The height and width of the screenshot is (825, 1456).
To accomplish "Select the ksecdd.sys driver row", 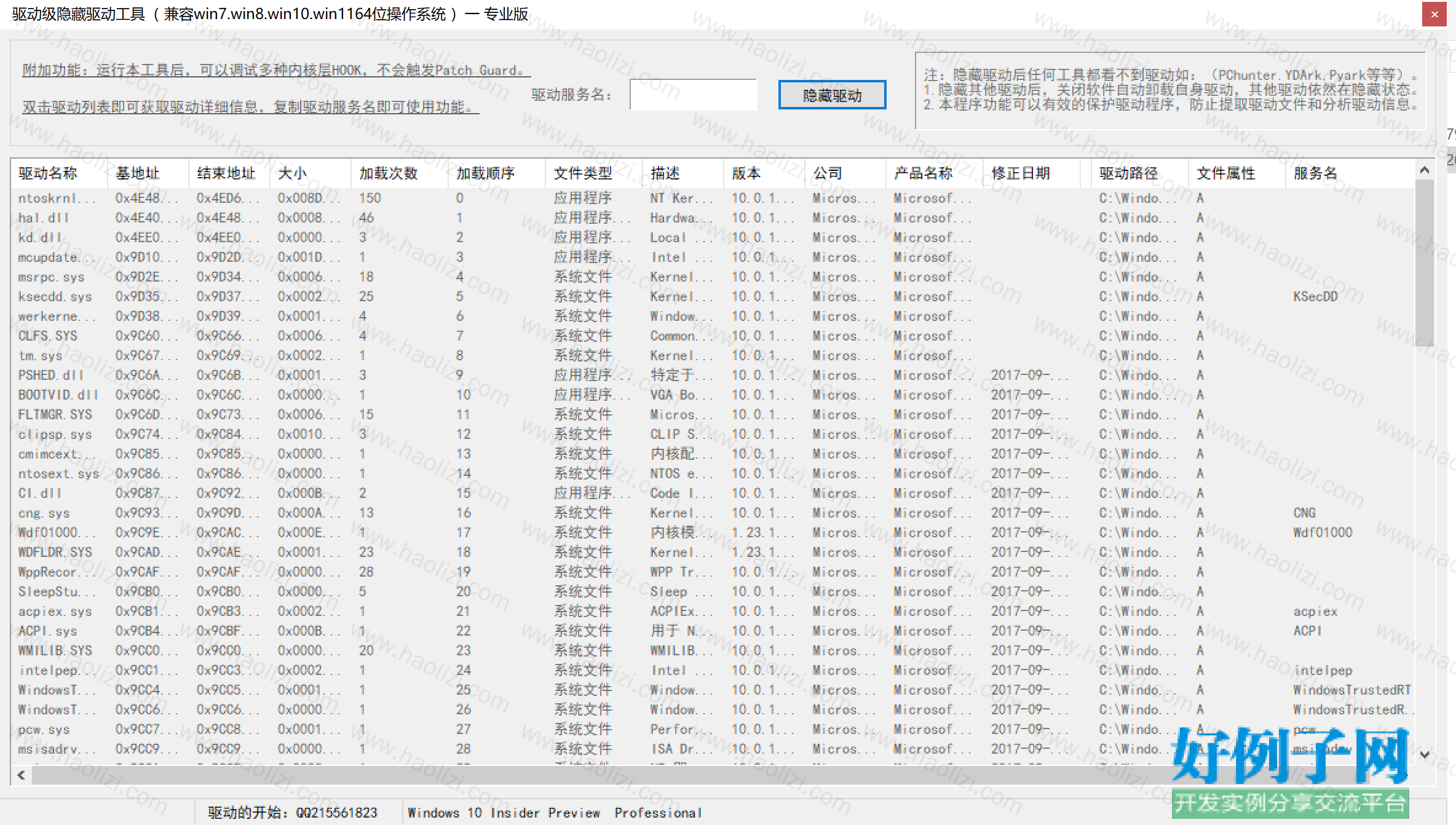I will [713, 296].
